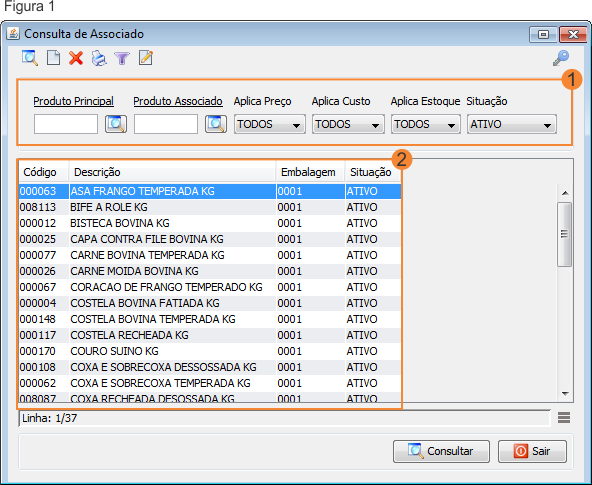
Task: Expand the Aplica Custo dropdown
Action: [x=348, y=124]
